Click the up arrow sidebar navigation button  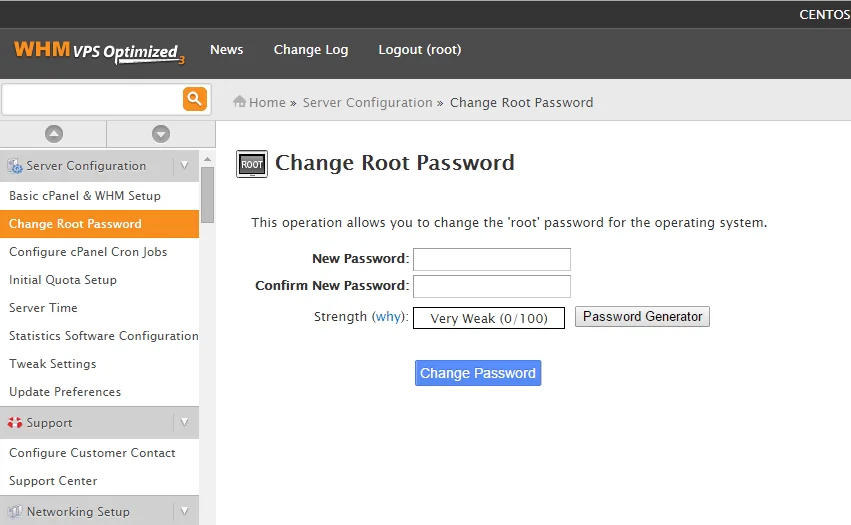(x=54, y=134)
